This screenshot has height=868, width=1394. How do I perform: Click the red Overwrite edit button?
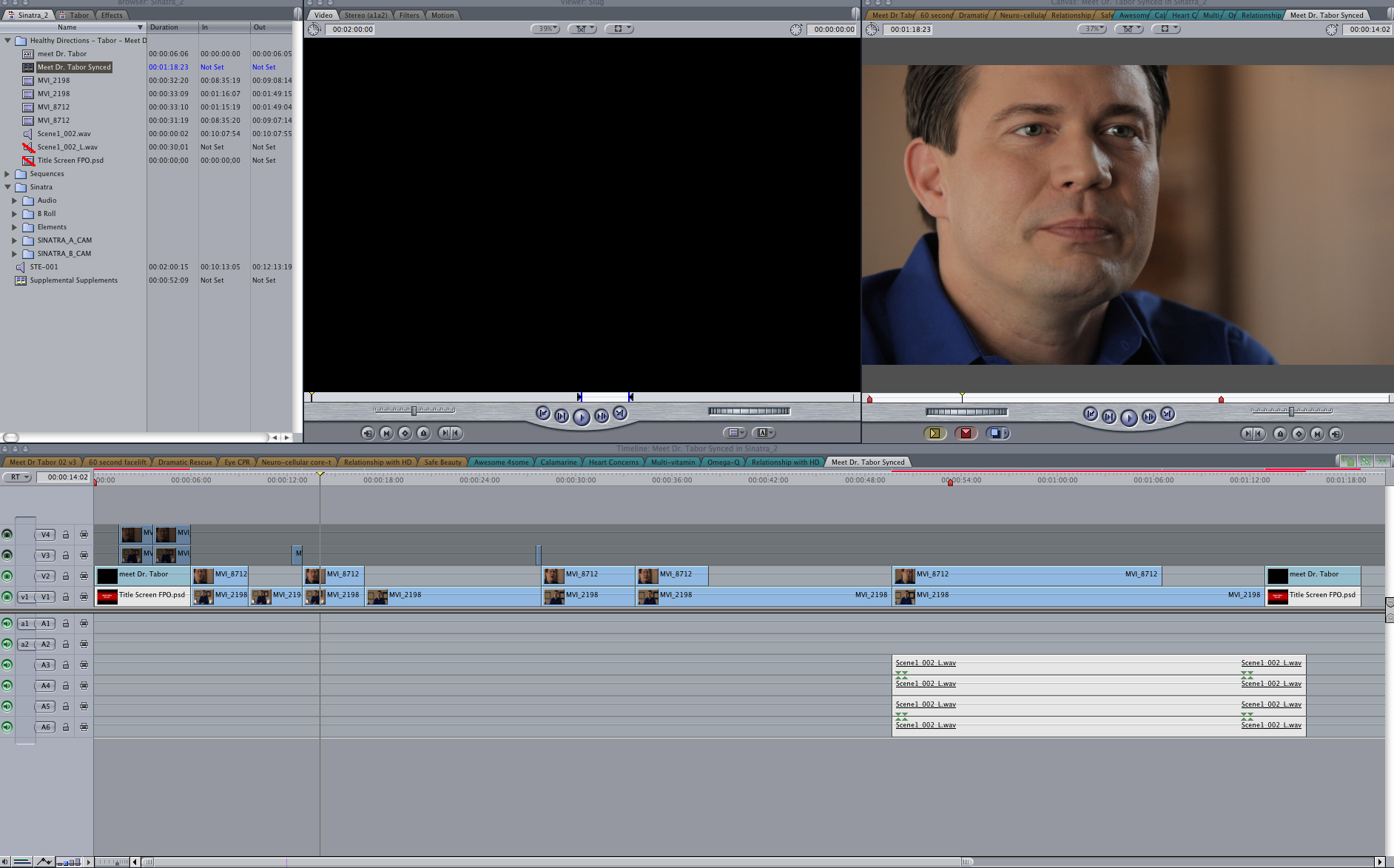point(966,434)
